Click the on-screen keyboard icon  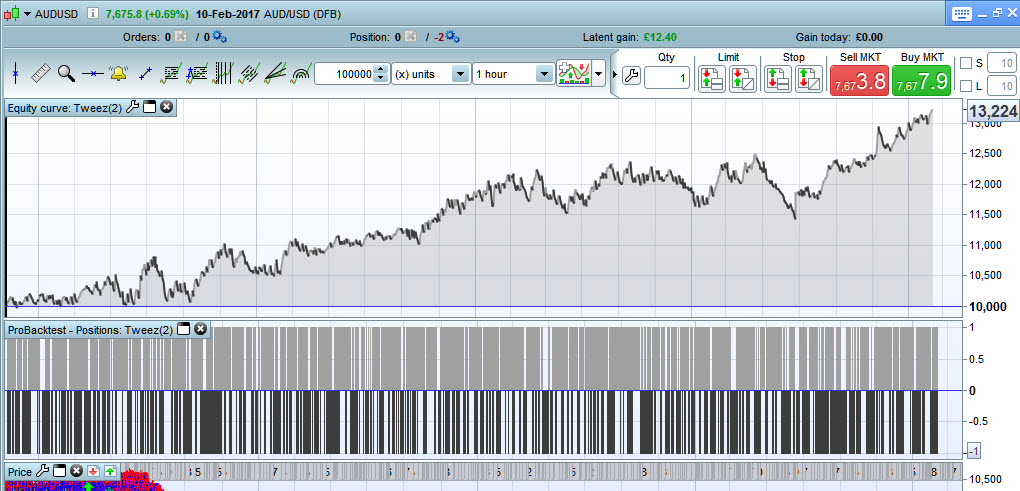click(x=962, y=13)
